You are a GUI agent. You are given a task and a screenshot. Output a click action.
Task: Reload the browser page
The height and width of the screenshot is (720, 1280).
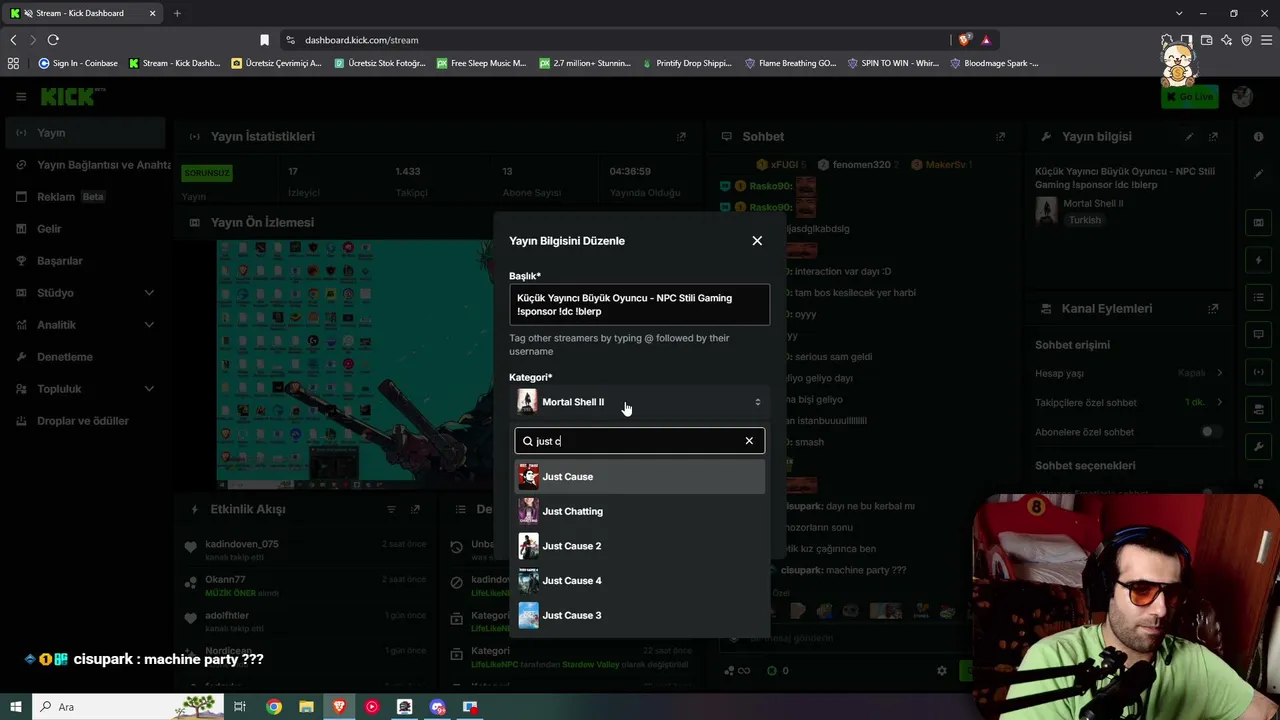pos(53,40)
